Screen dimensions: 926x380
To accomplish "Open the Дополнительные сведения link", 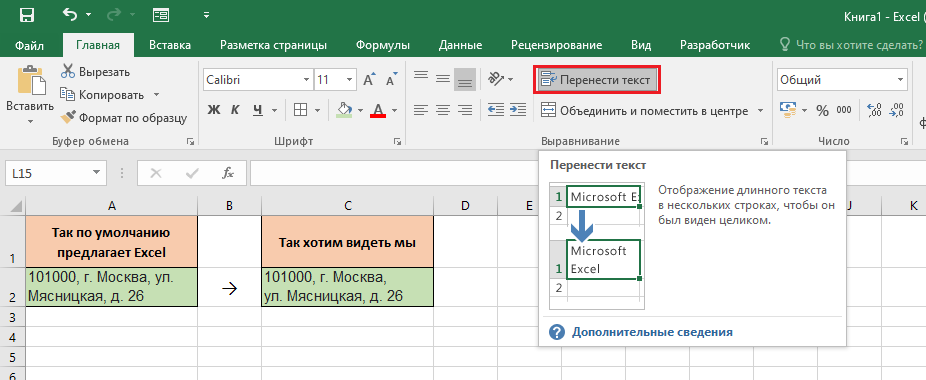I will (x=652, y=332).
